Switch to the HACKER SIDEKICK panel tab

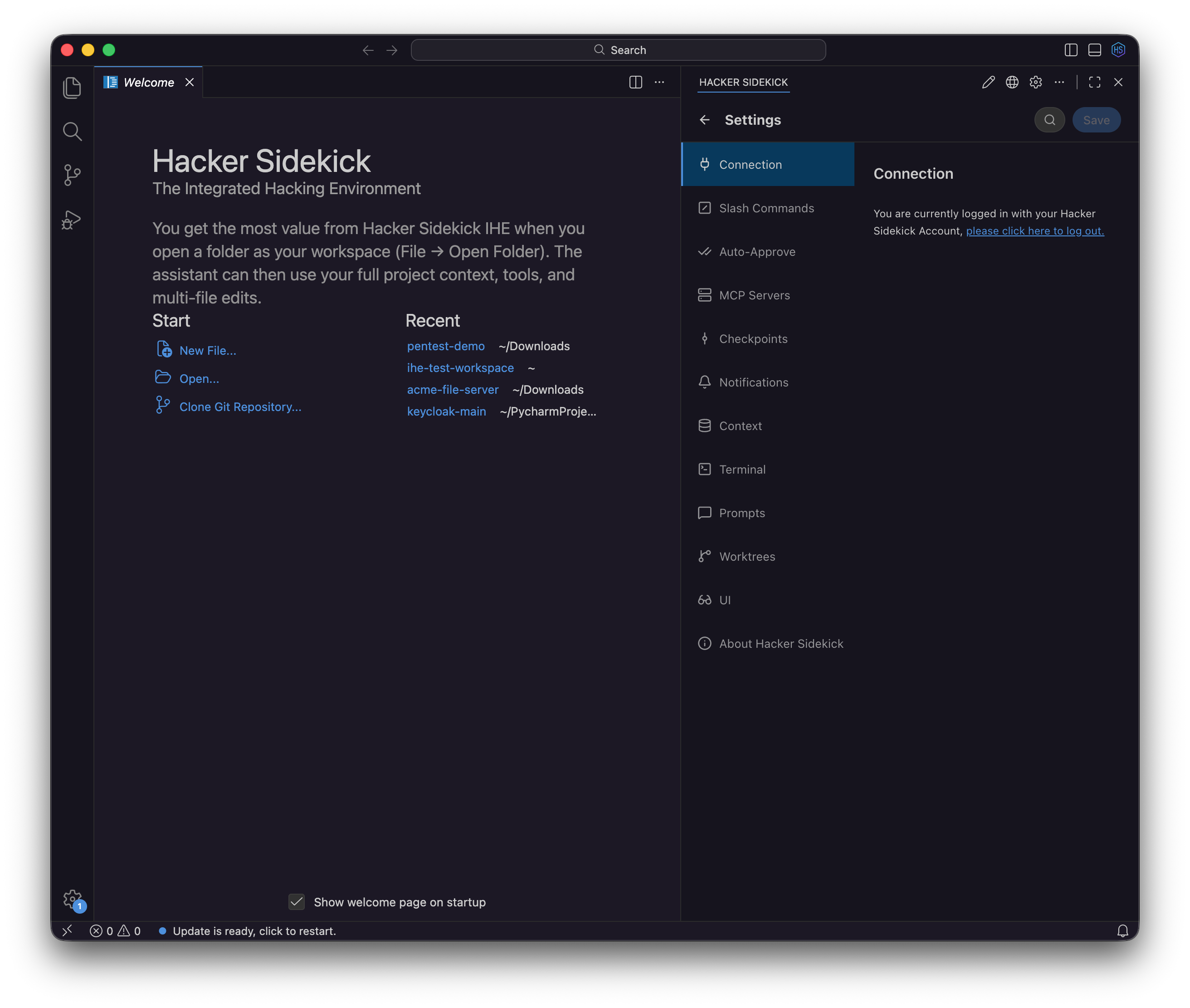(743, 82)
